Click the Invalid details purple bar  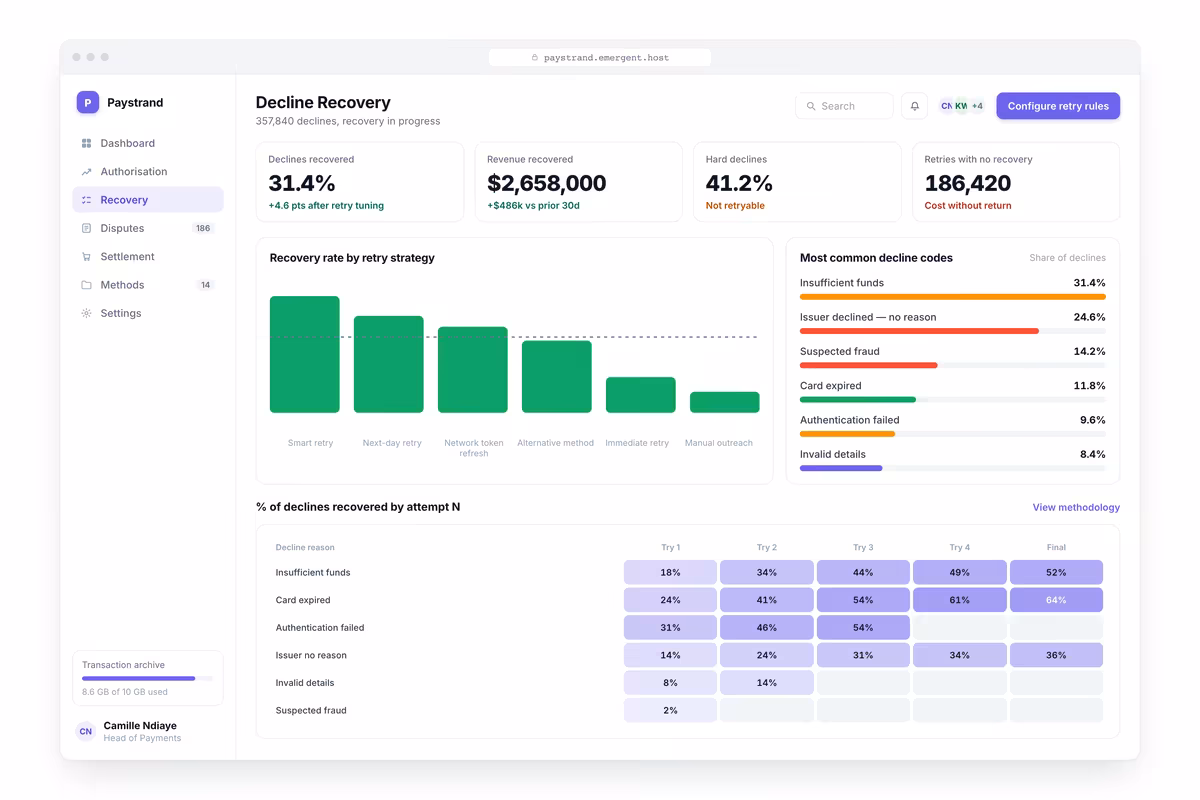pyautogui.click(x=841, y=468)
